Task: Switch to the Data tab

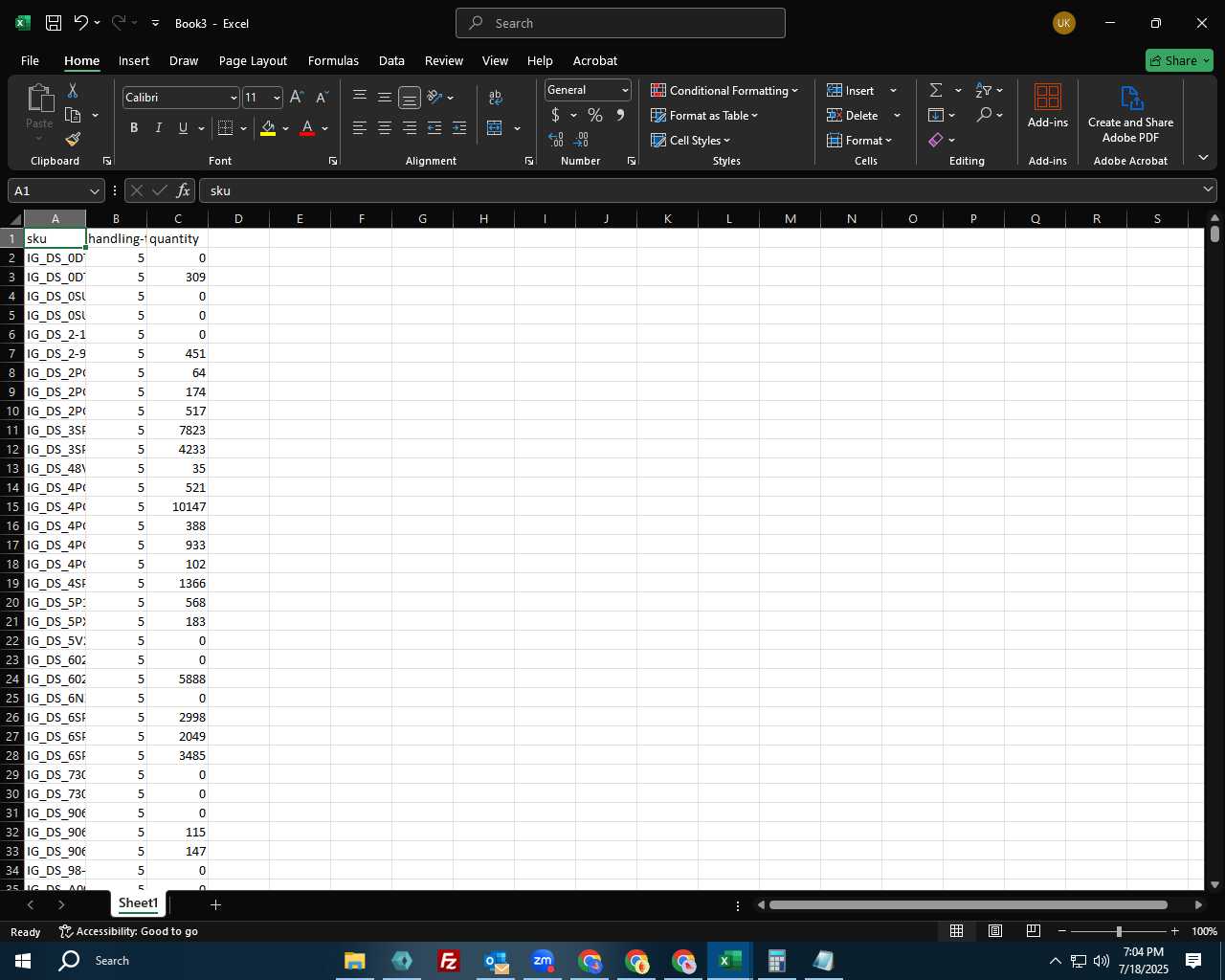Action: [x=391, y=60]
